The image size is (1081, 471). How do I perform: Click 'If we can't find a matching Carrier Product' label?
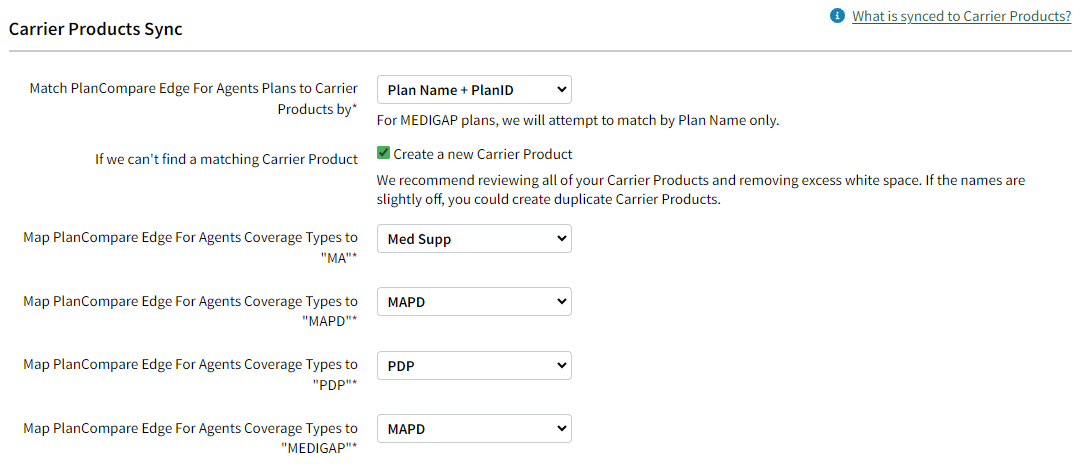click(x=226, y=159)
